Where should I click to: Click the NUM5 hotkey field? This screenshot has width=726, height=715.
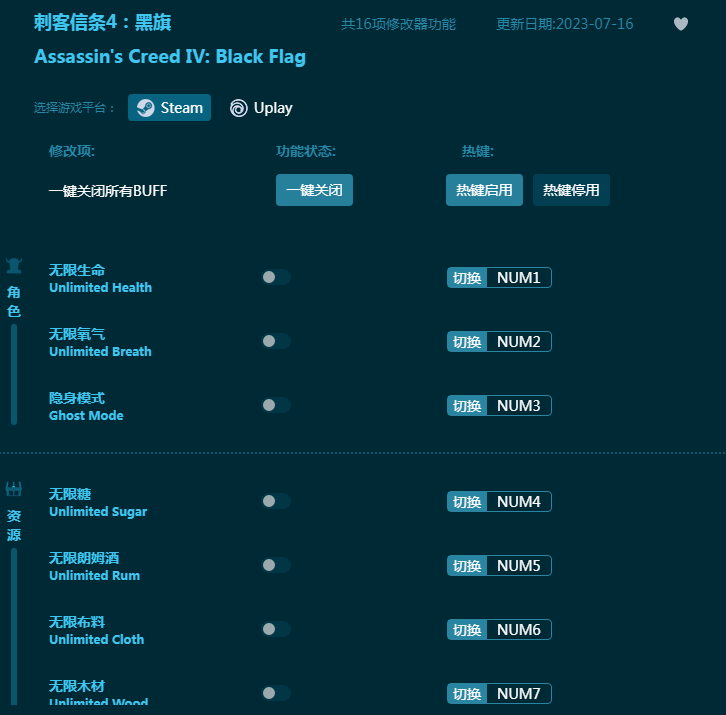tap(519, 565)
